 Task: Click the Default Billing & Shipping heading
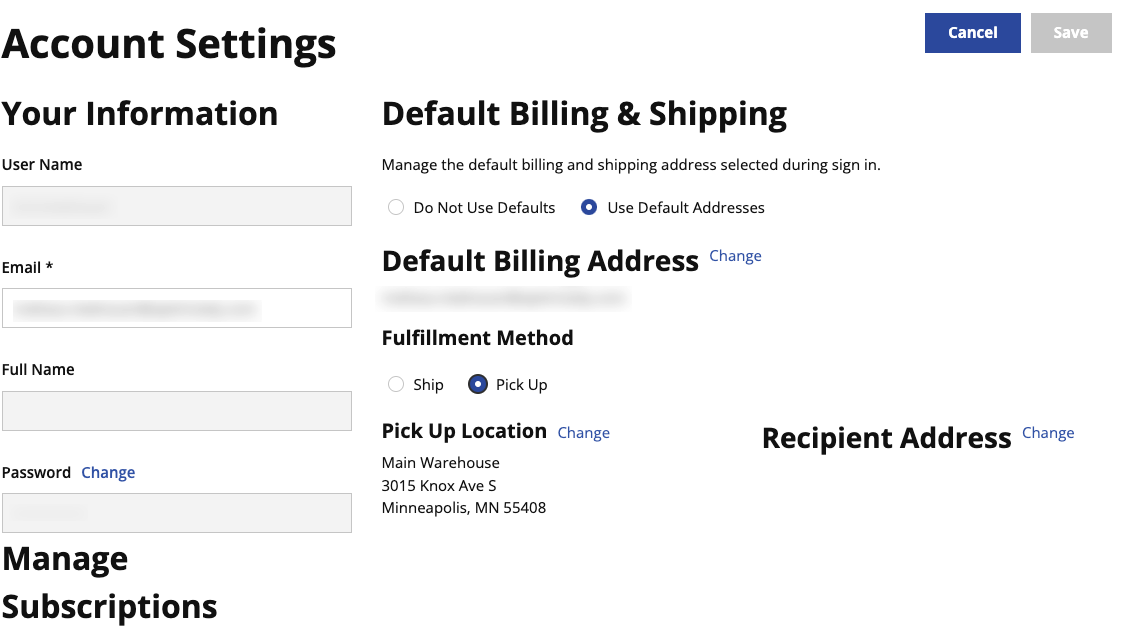pyautogui.click(x=584, y=113)
